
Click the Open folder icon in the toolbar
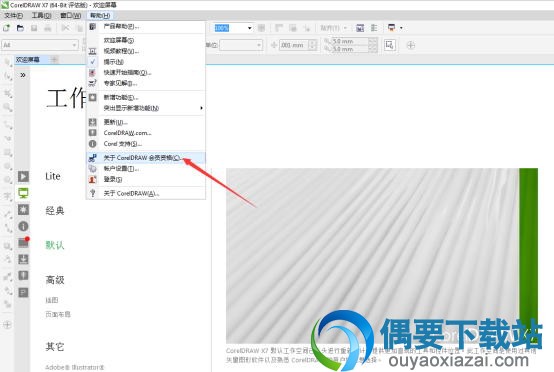20,28
